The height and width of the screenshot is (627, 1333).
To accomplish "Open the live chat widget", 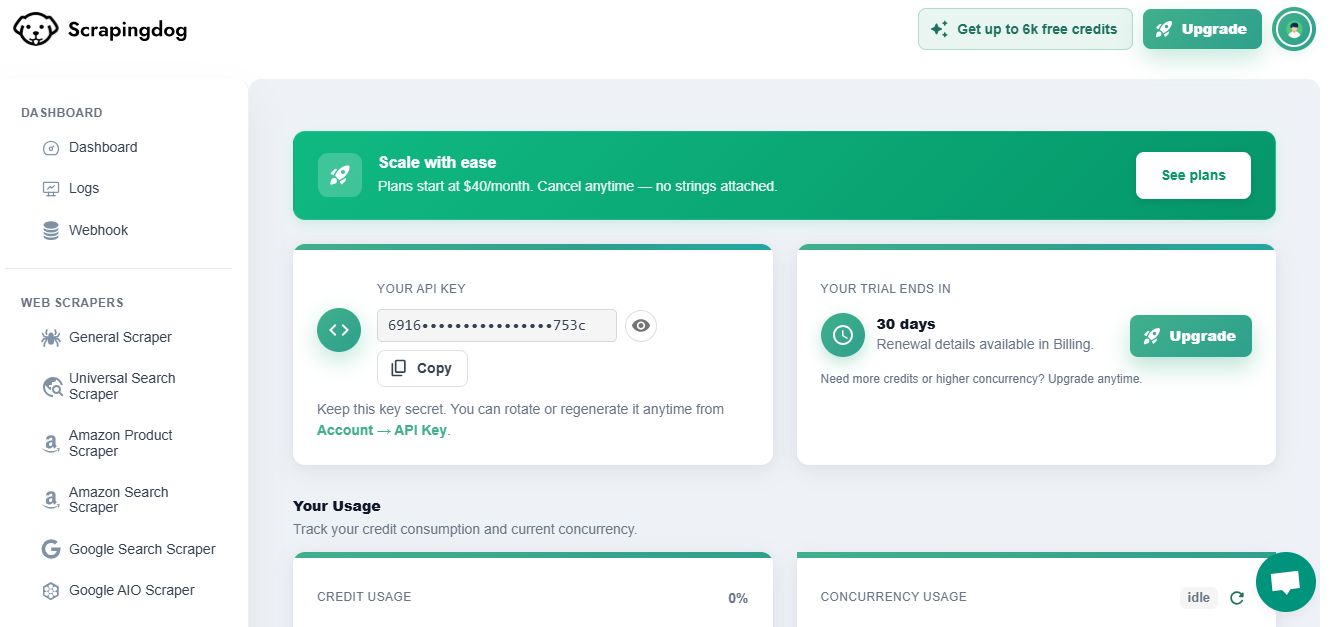I will (1285, 582).
